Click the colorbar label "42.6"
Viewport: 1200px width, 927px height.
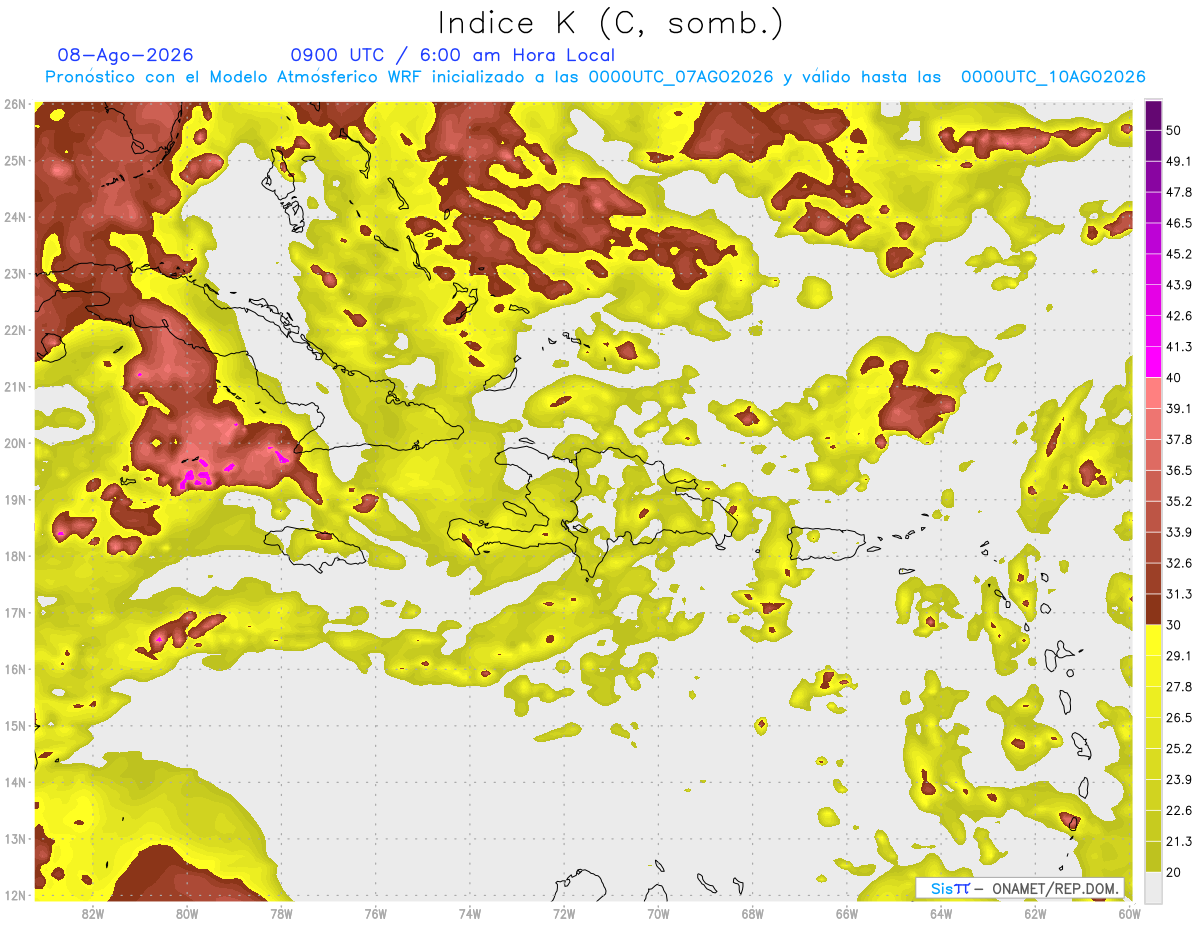(x=1178, y=316)
